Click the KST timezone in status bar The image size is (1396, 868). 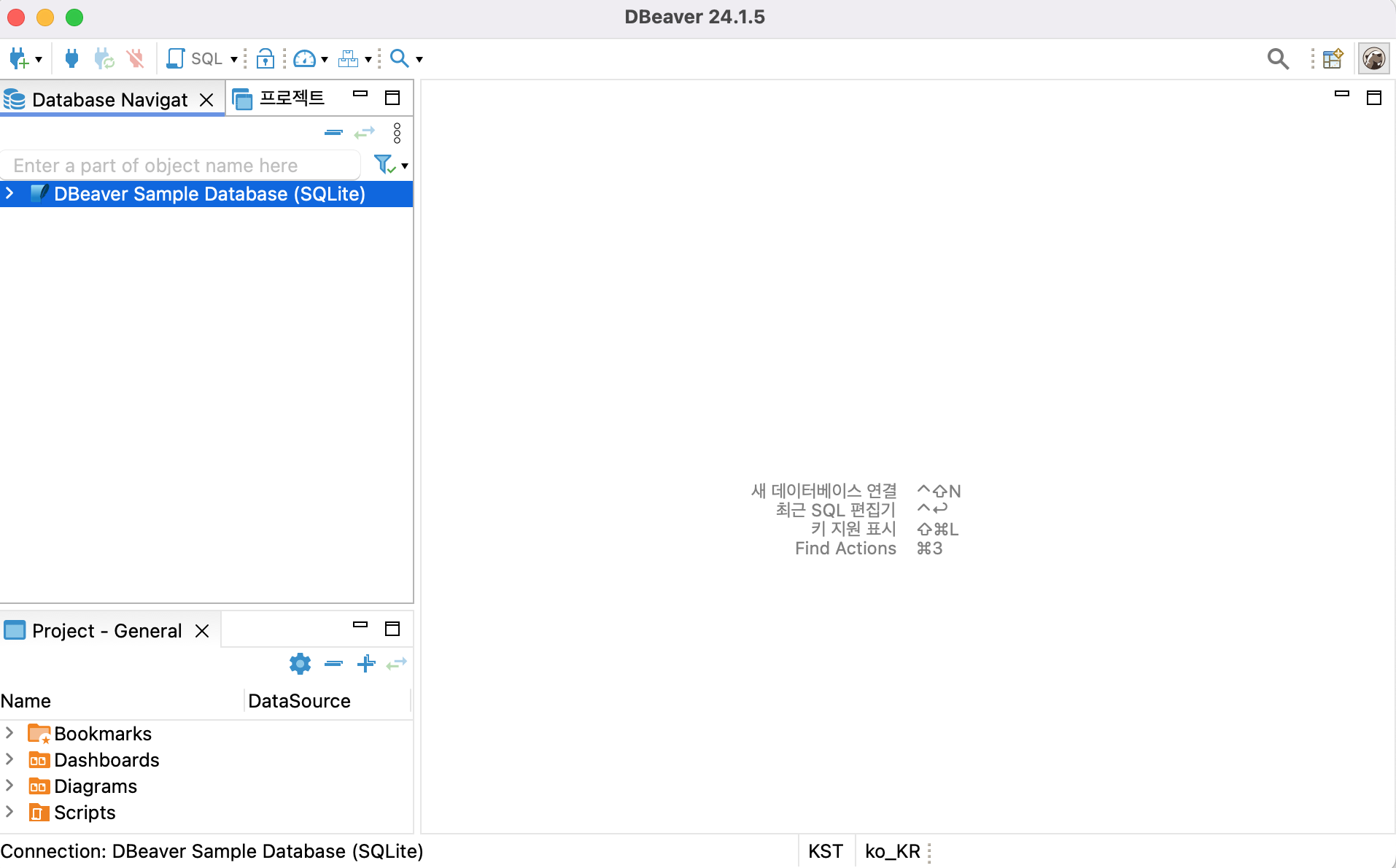(x=826, y=851)
